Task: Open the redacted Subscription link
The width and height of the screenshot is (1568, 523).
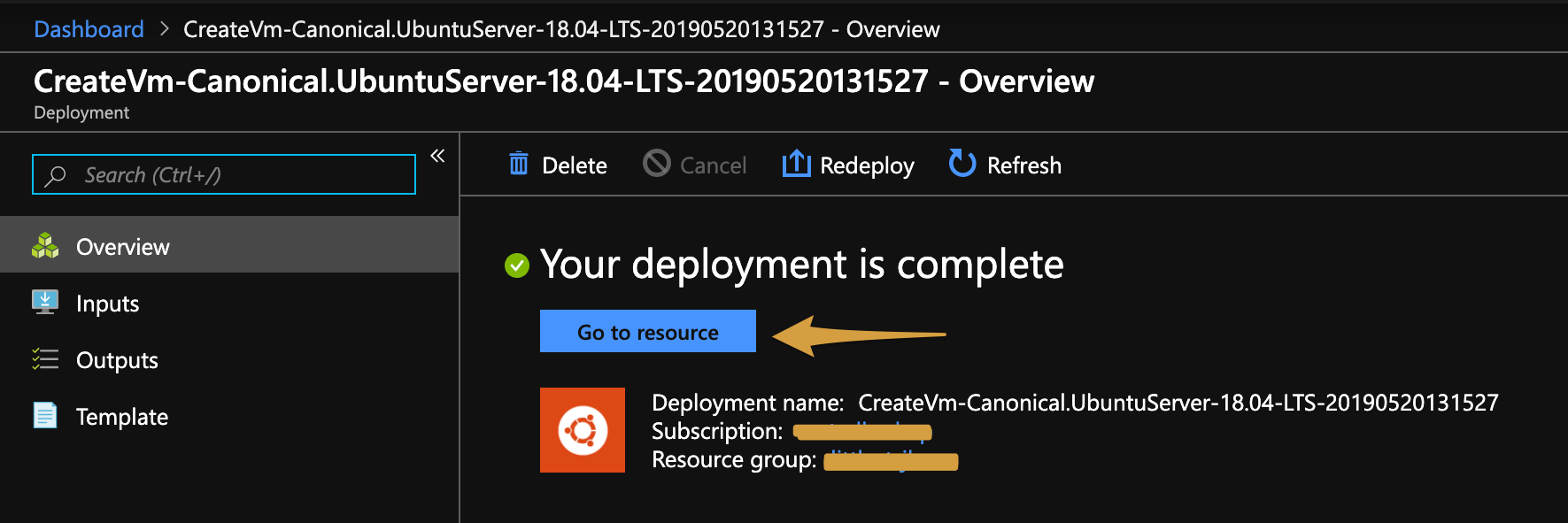Action: click(x=861, y=432)
